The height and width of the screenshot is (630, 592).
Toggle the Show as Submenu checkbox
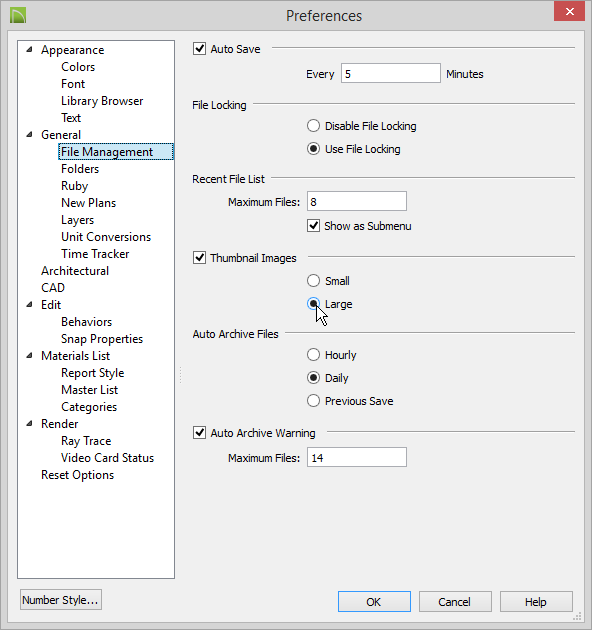(x=313, y=225)
